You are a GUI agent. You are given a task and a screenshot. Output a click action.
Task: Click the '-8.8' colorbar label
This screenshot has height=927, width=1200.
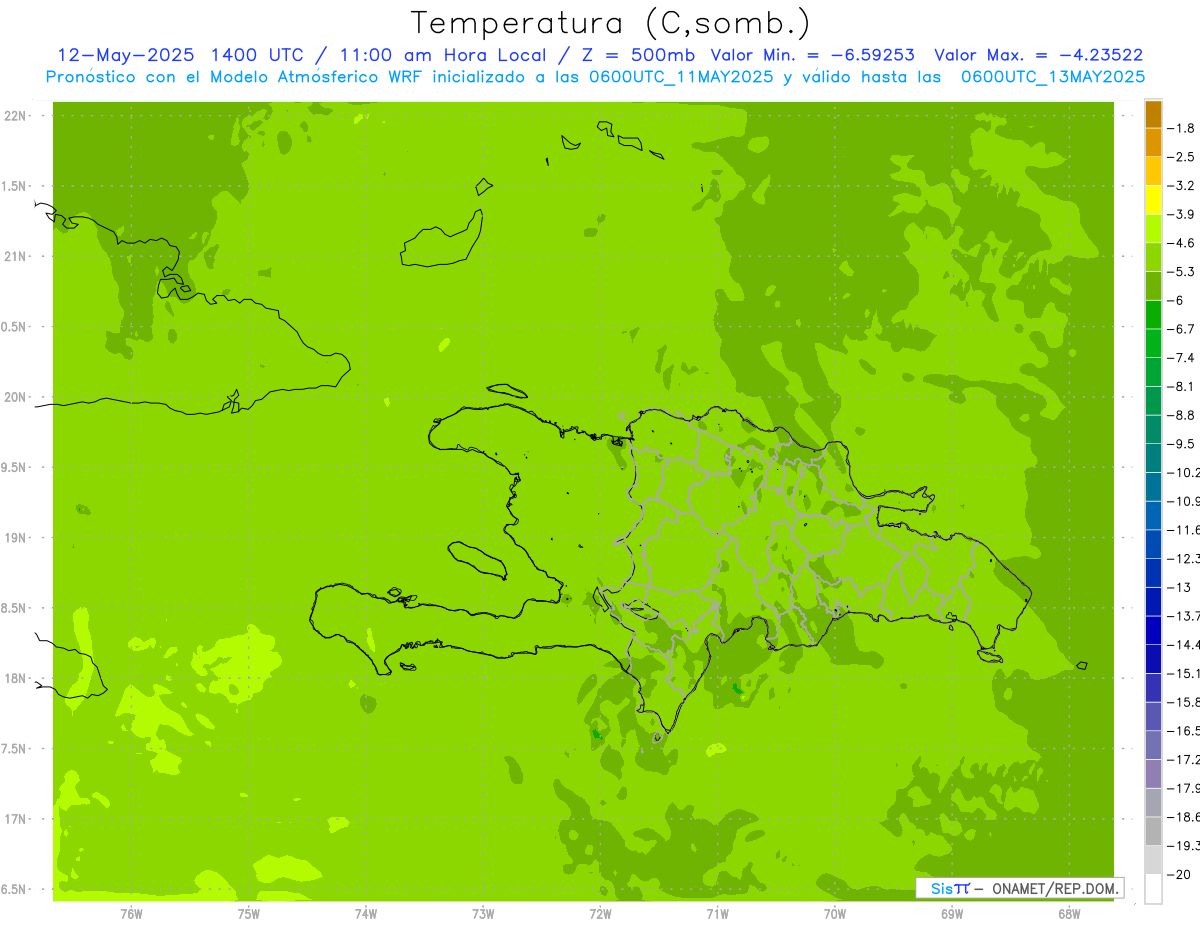[1182, 415]
